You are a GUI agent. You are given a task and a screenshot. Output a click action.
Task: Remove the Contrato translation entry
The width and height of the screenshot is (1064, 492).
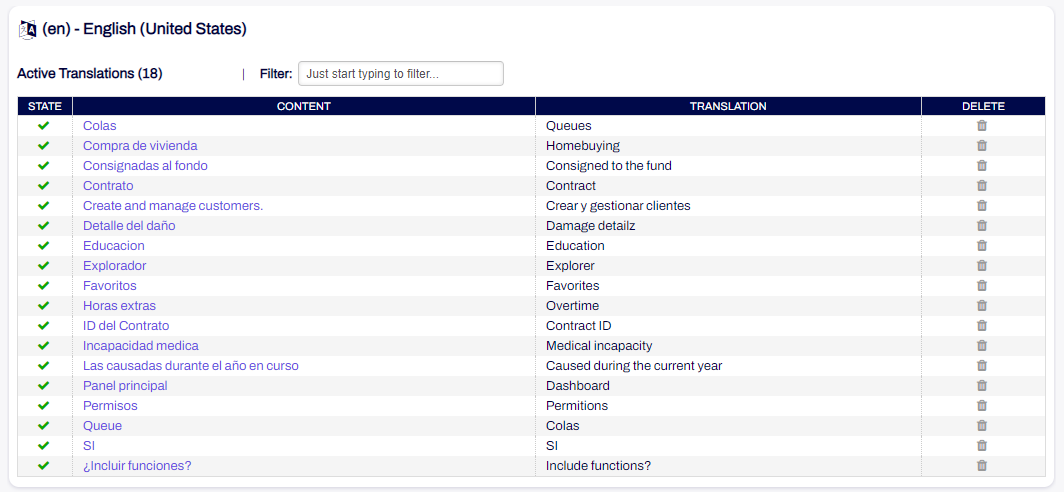coord(981,185)
